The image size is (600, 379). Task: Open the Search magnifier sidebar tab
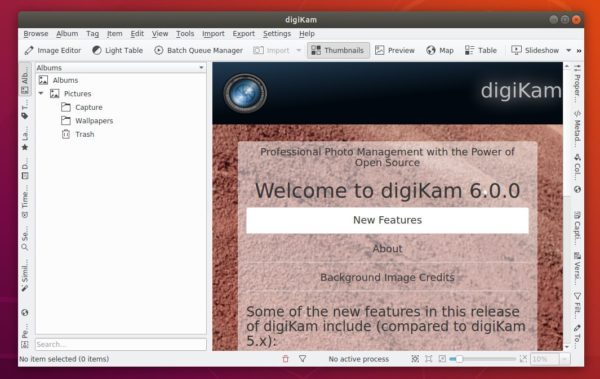click(x=25, y=239)
